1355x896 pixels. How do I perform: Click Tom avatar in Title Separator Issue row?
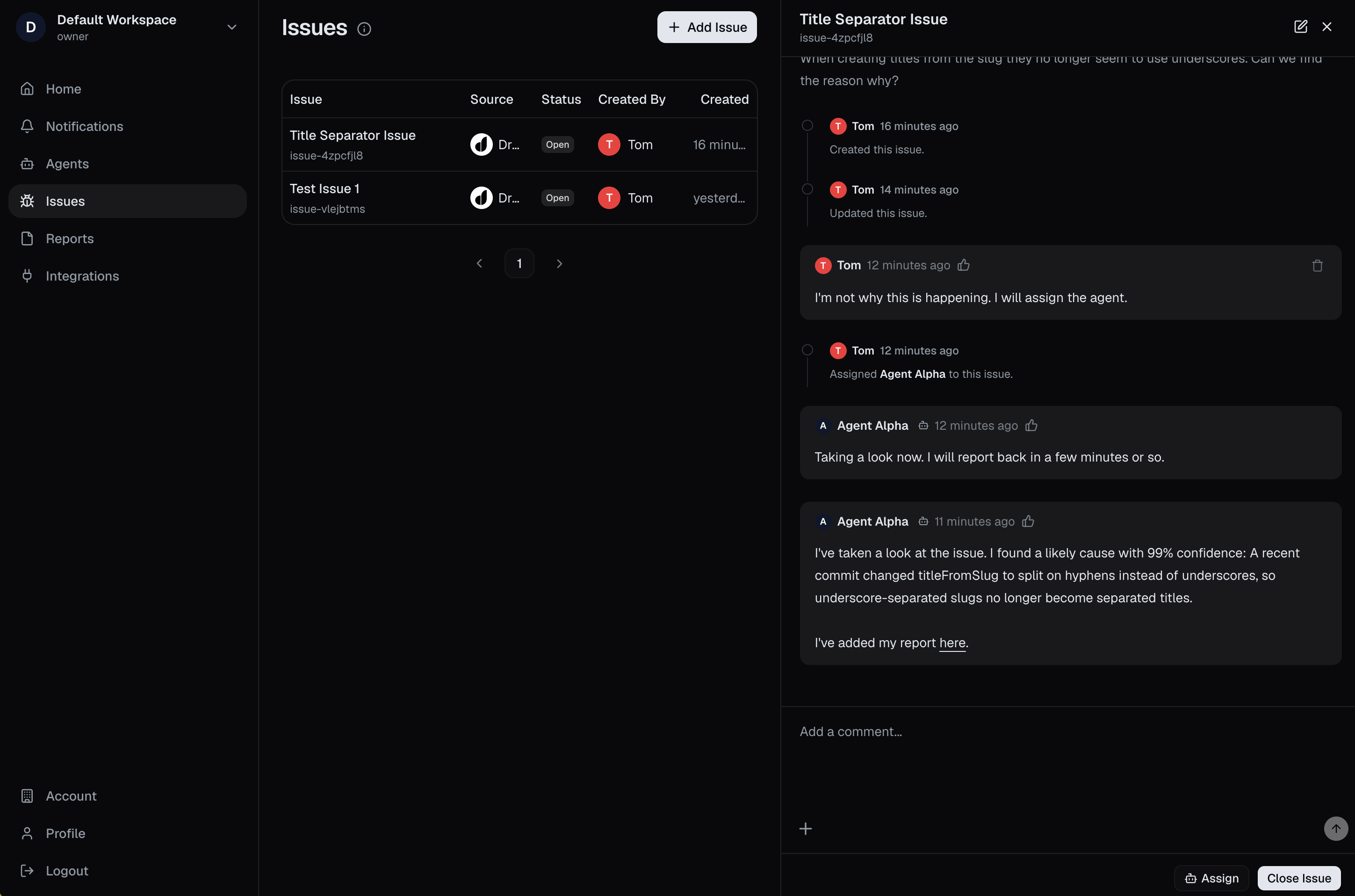(x=609, y=145)
